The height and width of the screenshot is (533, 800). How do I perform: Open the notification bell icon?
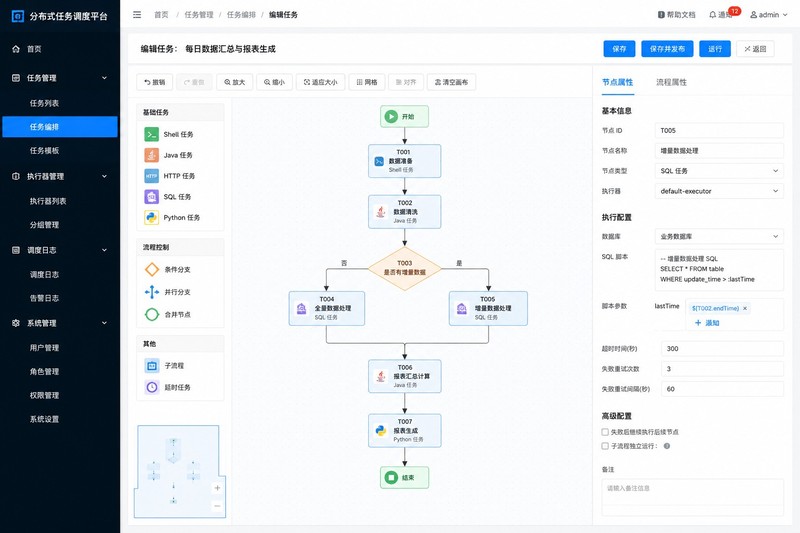[x=713, y=15]
